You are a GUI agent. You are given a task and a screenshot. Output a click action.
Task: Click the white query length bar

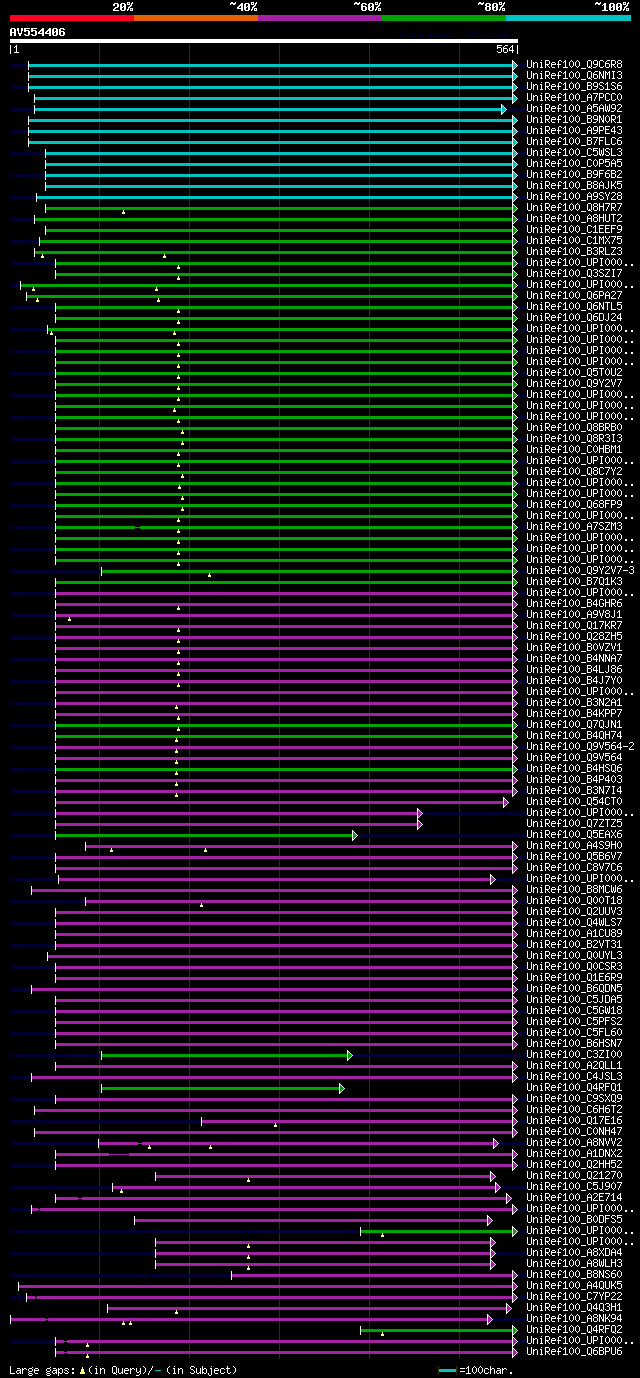(x=264, y=41)
